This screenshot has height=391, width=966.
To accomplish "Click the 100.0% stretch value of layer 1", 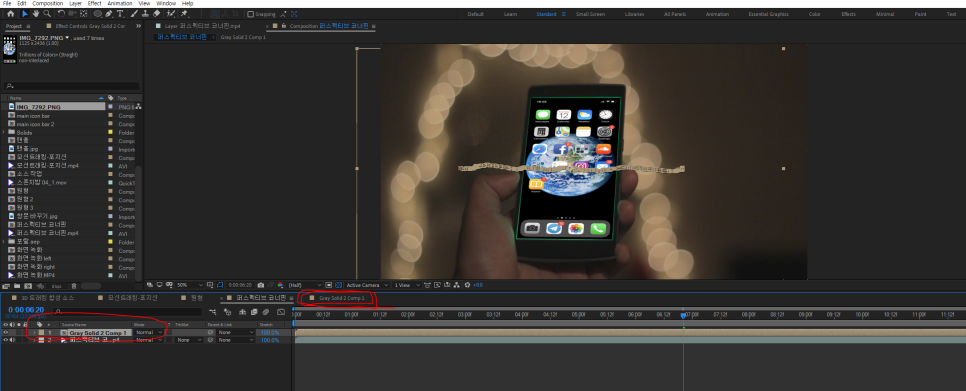I will [x=270, y=333].
